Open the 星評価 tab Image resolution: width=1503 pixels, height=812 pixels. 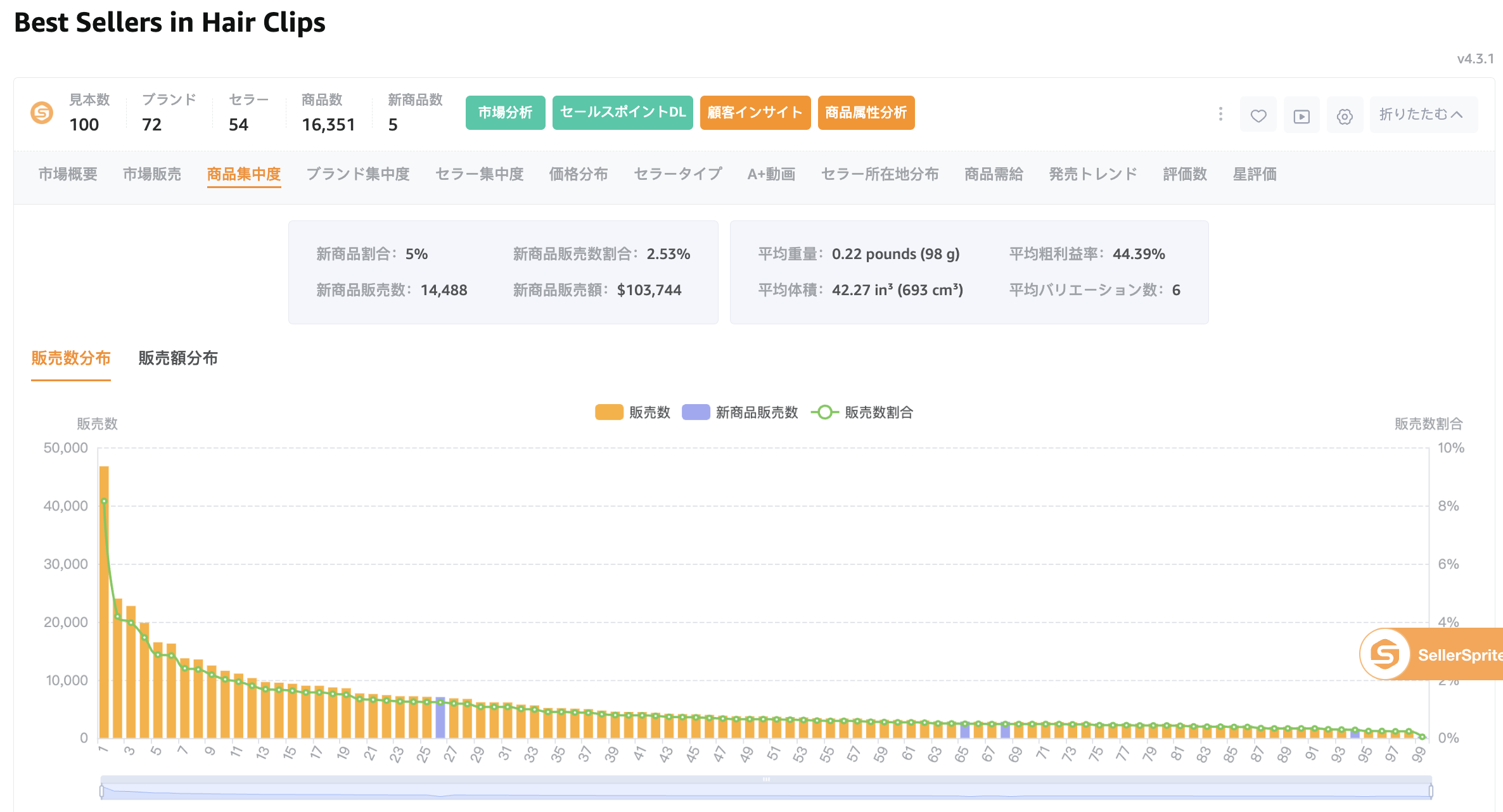pyautogui.click(x=1255, y=174)
